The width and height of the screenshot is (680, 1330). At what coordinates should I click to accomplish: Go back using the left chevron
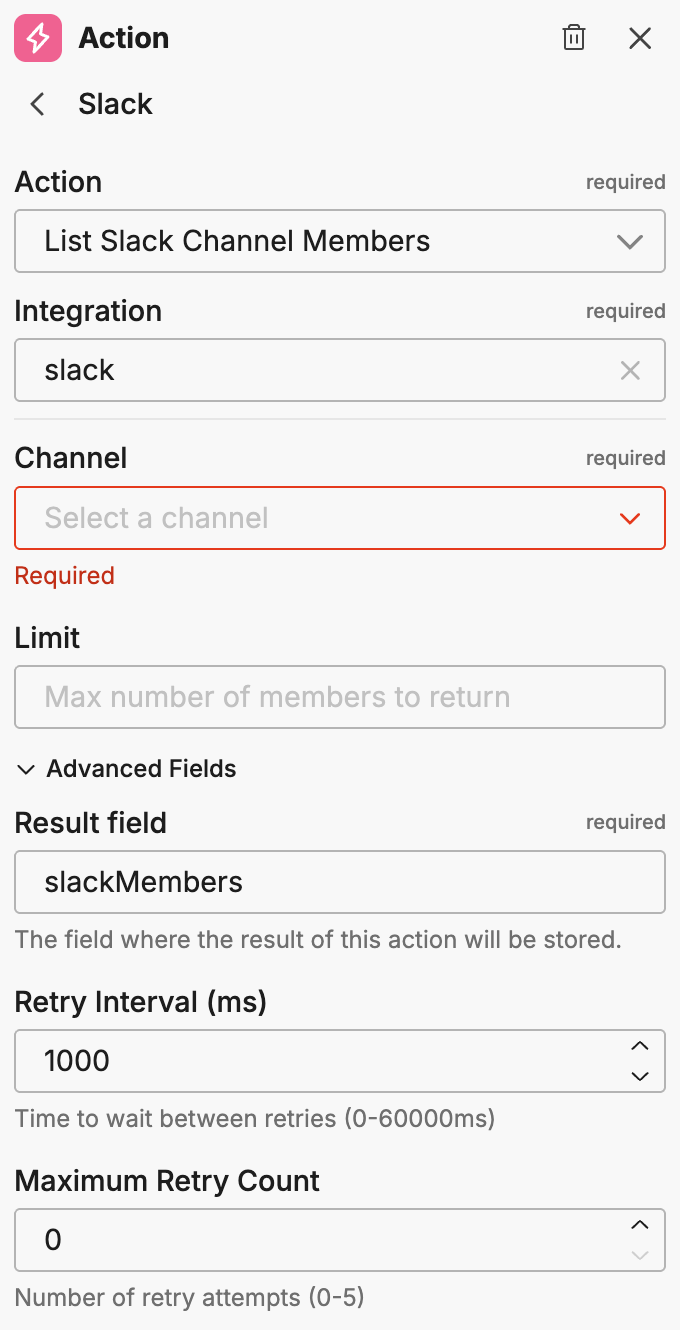38,104
